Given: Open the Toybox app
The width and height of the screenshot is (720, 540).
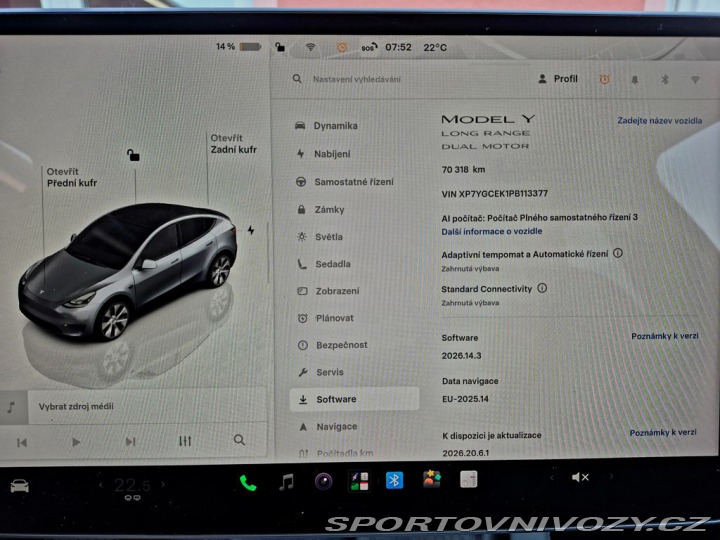Looking at the screenshot, I should coord(432,479).
